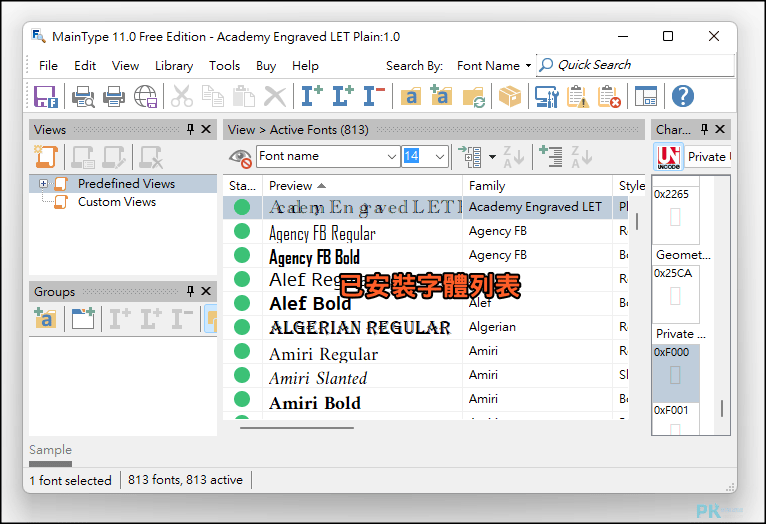
Task: Open the Tools menu
Action: click(x=224, y=66)
